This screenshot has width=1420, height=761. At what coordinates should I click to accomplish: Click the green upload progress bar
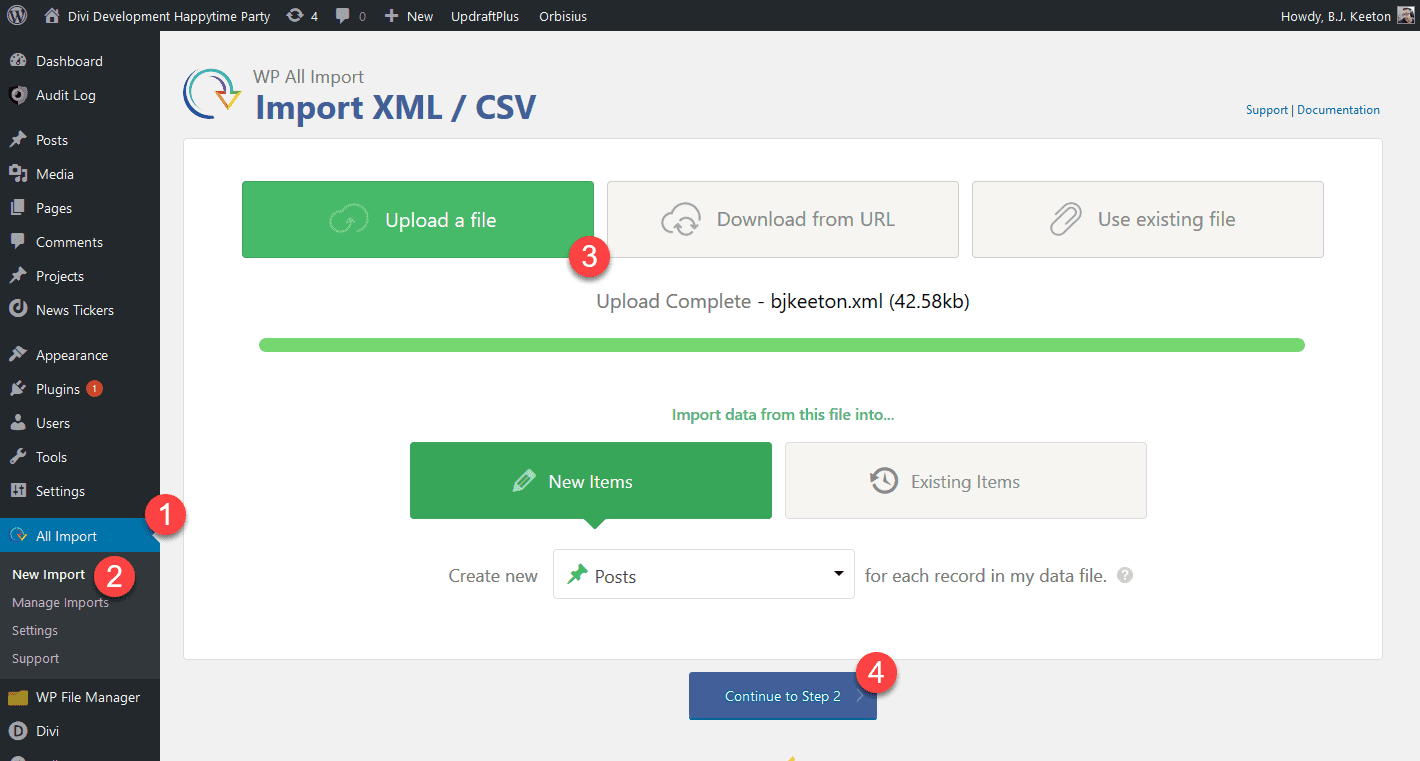(x=782, y=344)
